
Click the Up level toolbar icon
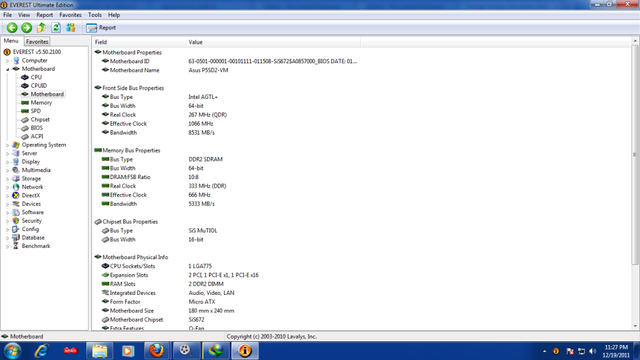[x=41, y=27]
